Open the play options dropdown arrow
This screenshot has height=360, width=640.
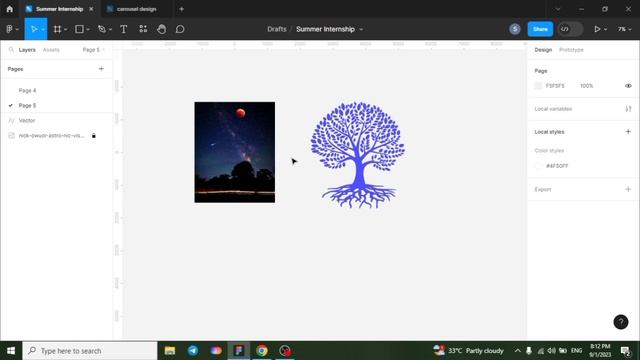click(x=605, y=29)
